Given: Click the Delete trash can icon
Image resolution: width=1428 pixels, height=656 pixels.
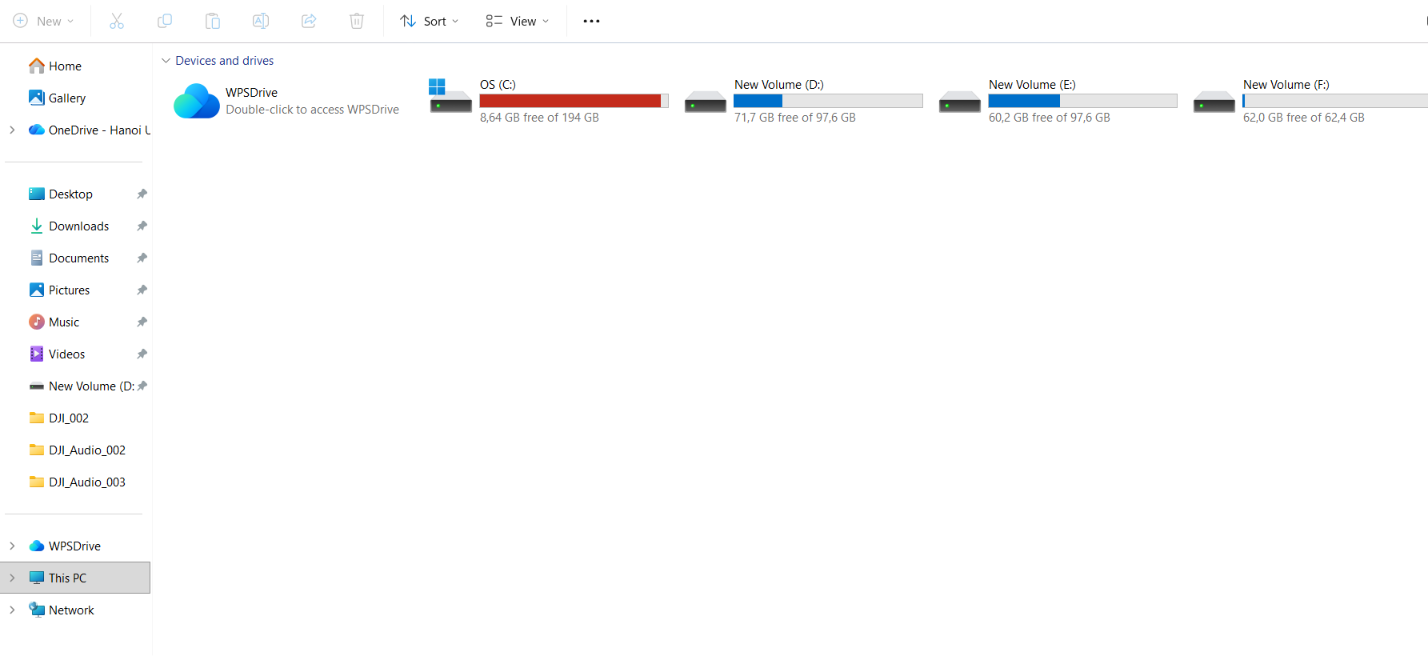Looking at the screenshot, I should 357,21.
